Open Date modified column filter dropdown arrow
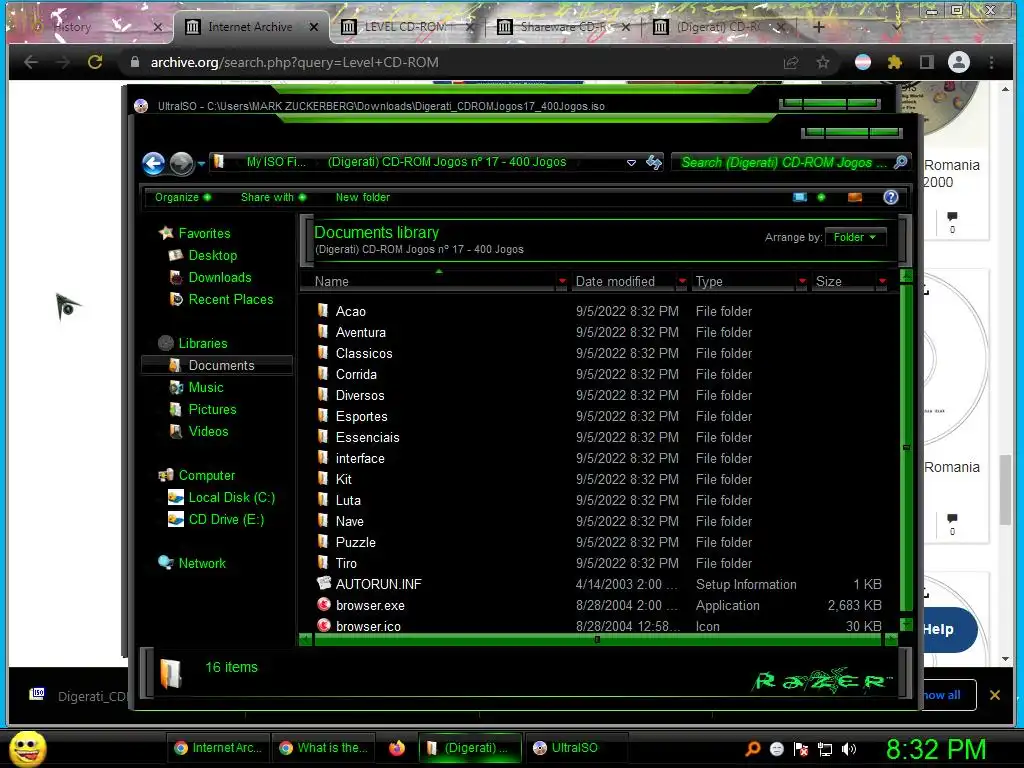Viewport: 1024px width, 768px height. click(x=682, y=281)
